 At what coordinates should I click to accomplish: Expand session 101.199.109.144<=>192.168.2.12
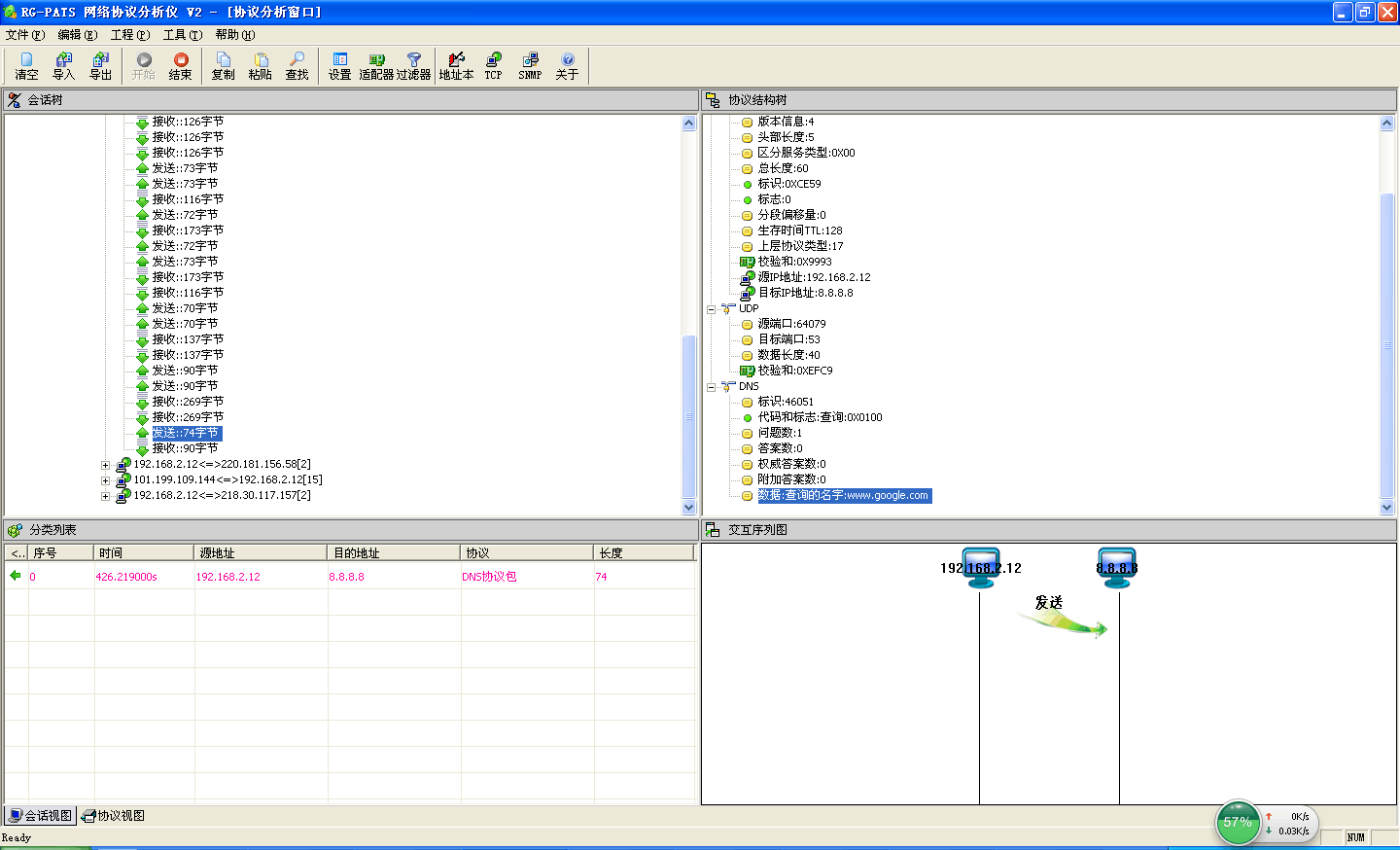tap(106, 480)
